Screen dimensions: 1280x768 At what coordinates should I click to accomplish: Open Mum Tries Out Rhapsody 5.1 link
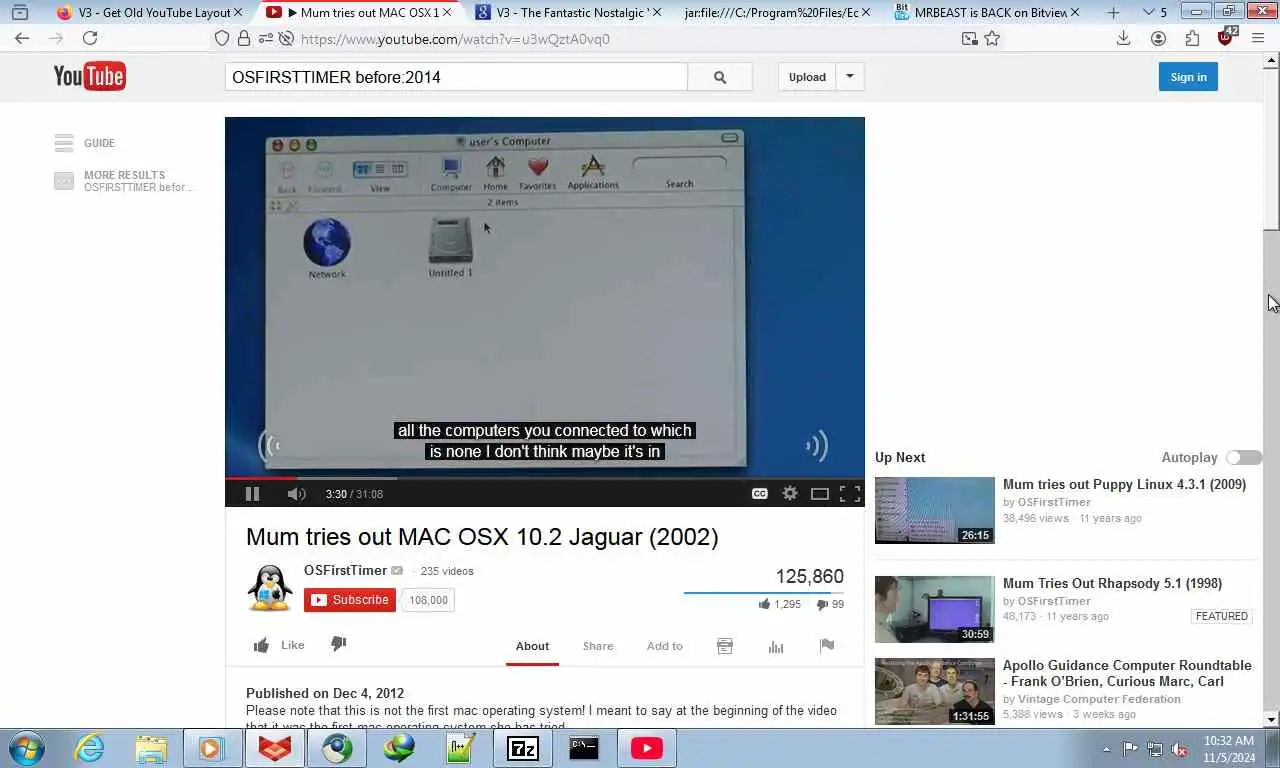point(1112,583)
